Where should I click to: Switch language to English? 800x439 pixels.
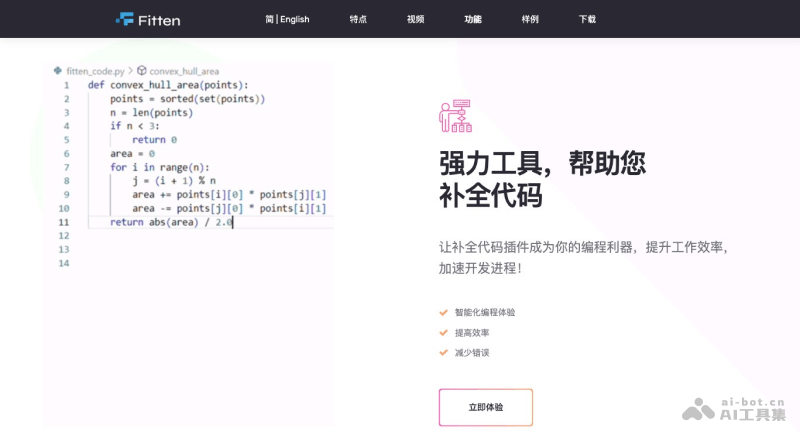pos(295,19)
